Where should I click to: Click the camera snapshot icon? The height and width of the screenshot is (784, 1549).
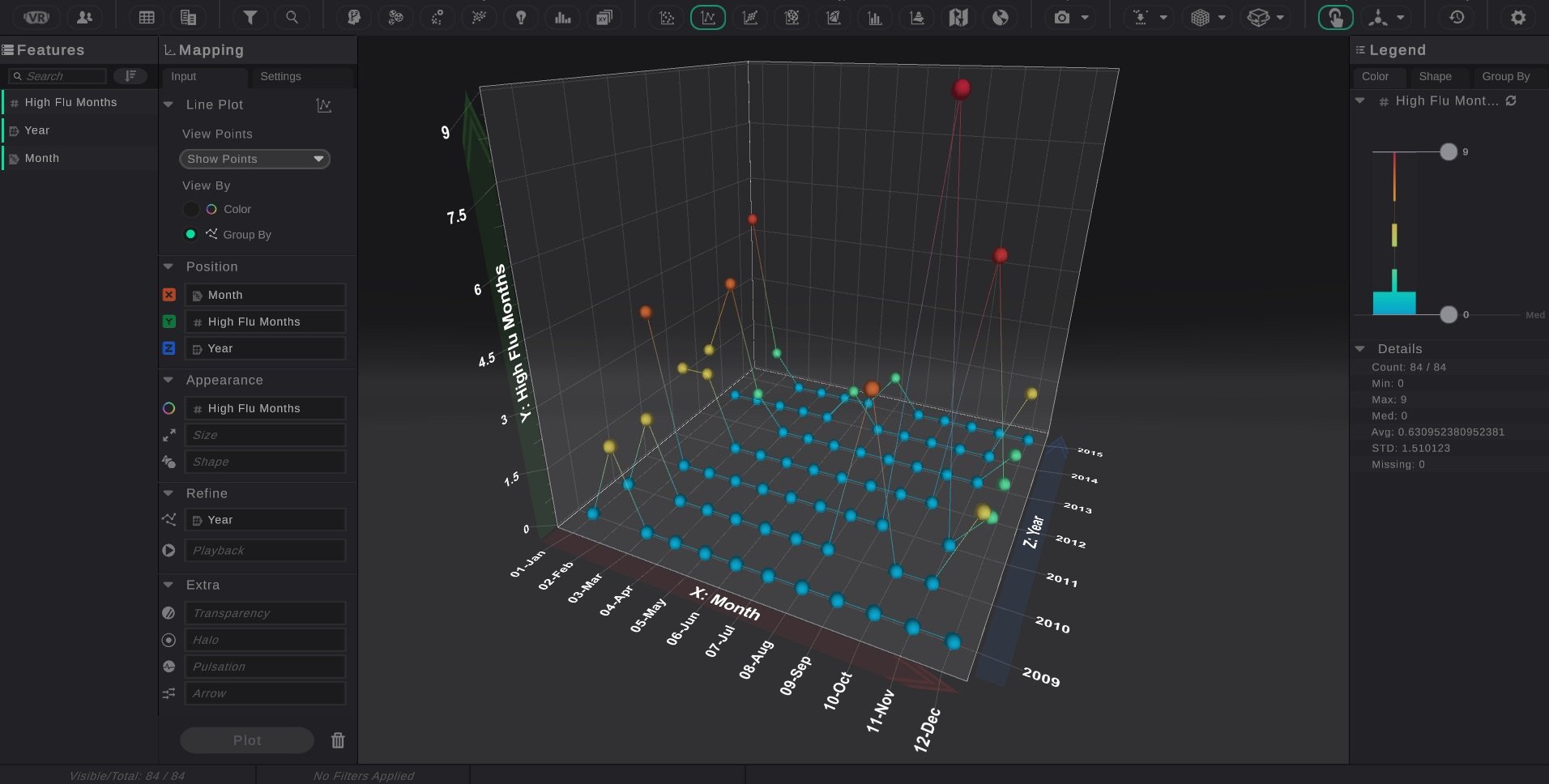[x=1062, y=17]
